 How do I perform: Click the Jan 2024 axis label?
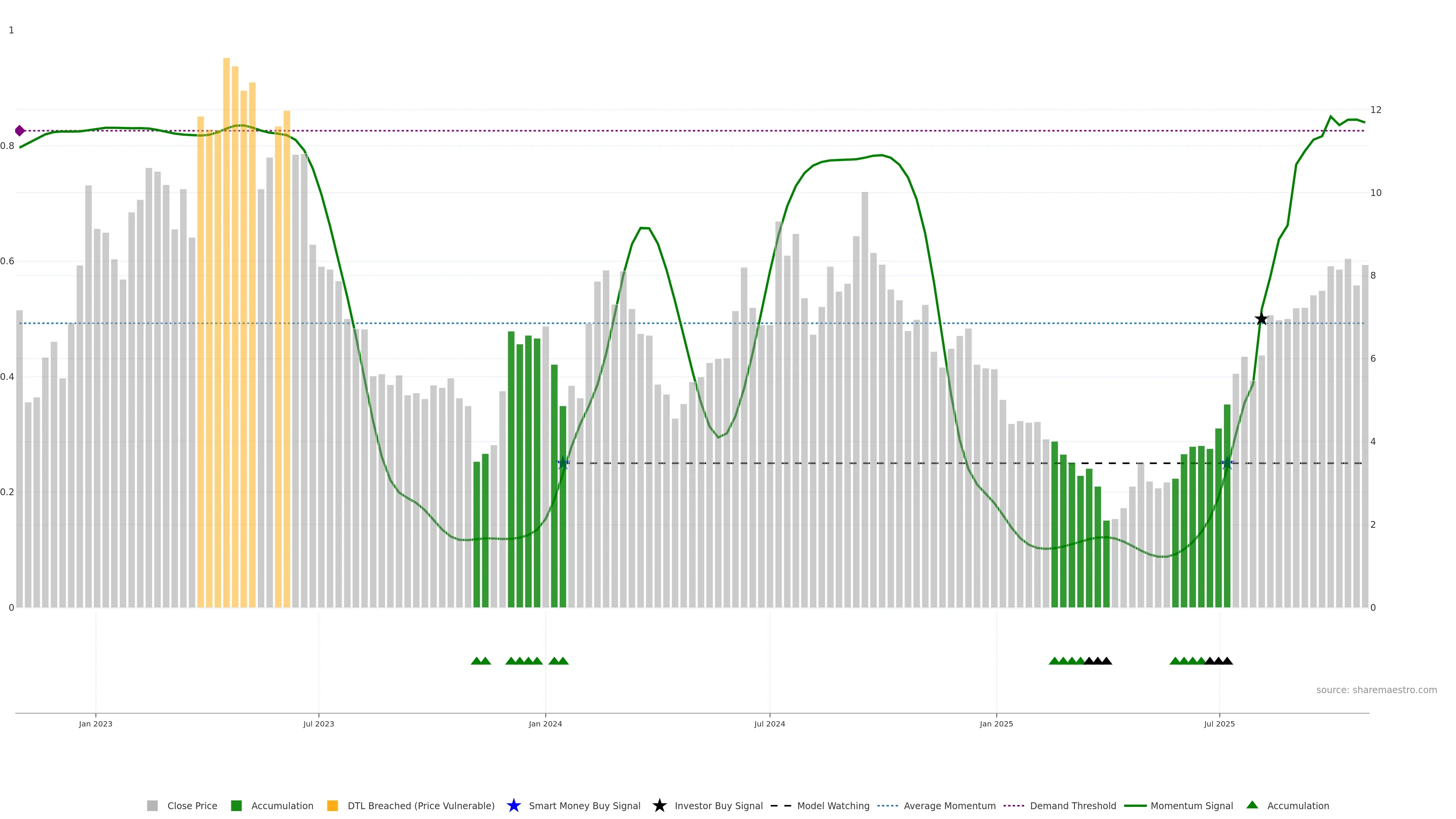[x=545, y=723]
